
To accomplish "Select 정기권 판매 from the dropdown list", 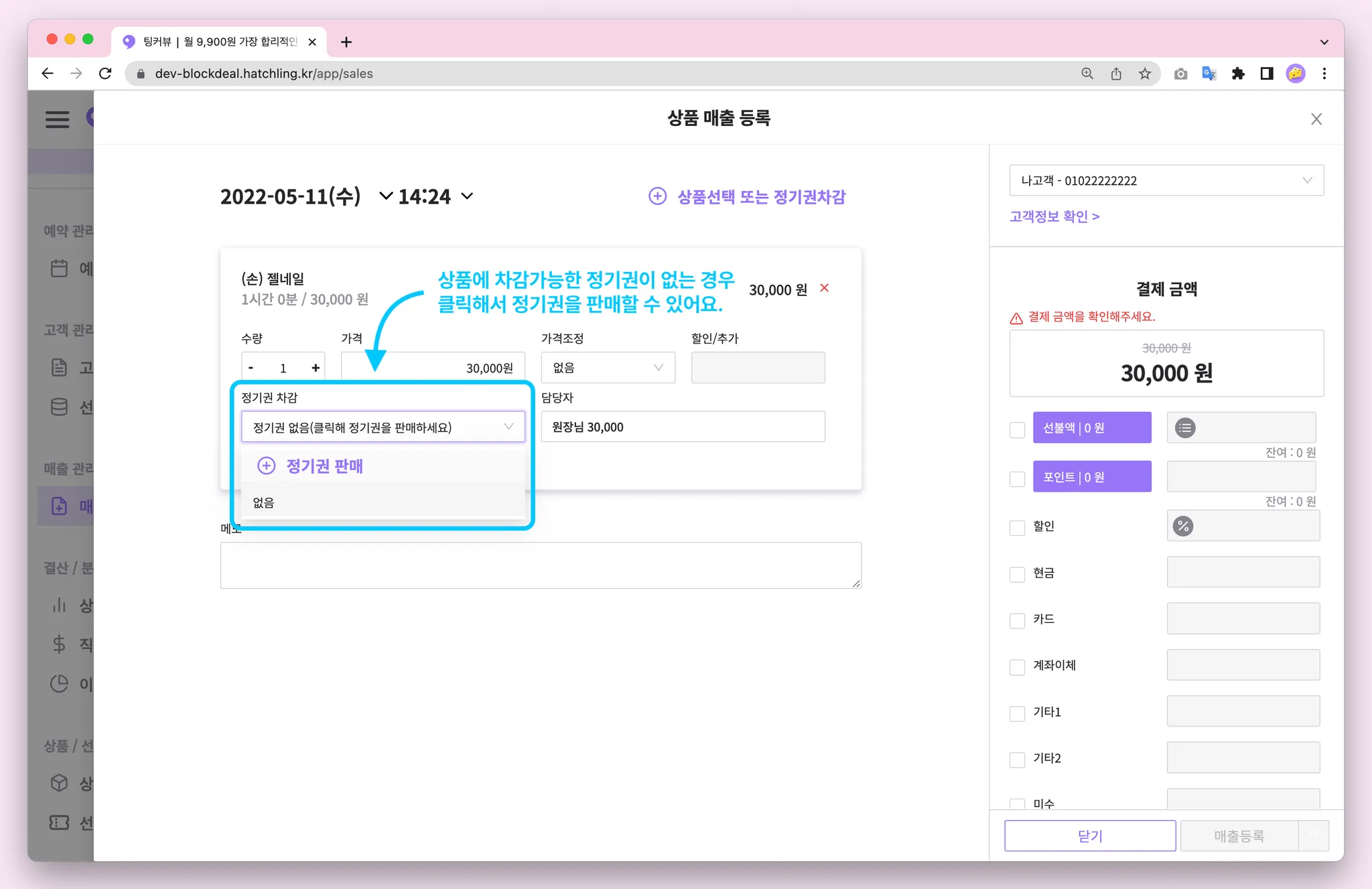I will point(324,466).
